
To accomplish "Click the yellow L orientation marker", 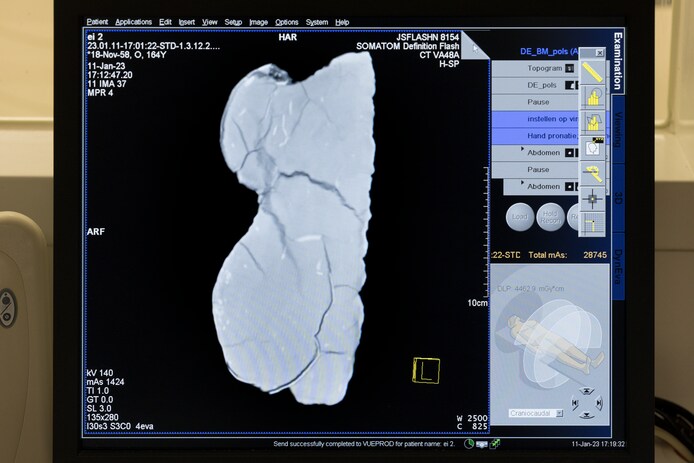I will [426, 370].
